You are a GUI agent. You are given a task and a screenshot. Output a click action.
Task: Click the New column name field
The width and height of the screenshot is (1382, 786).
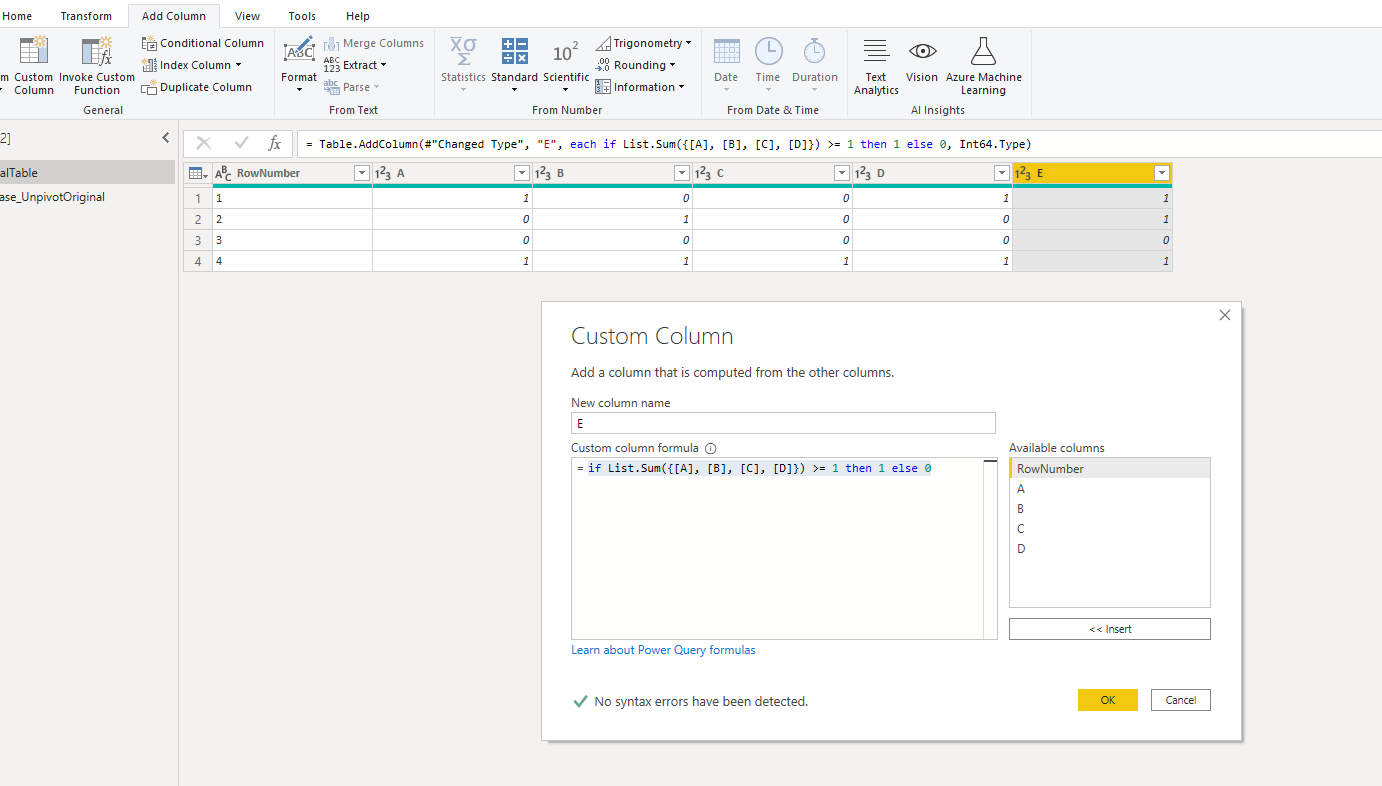(x=783, y=423)
